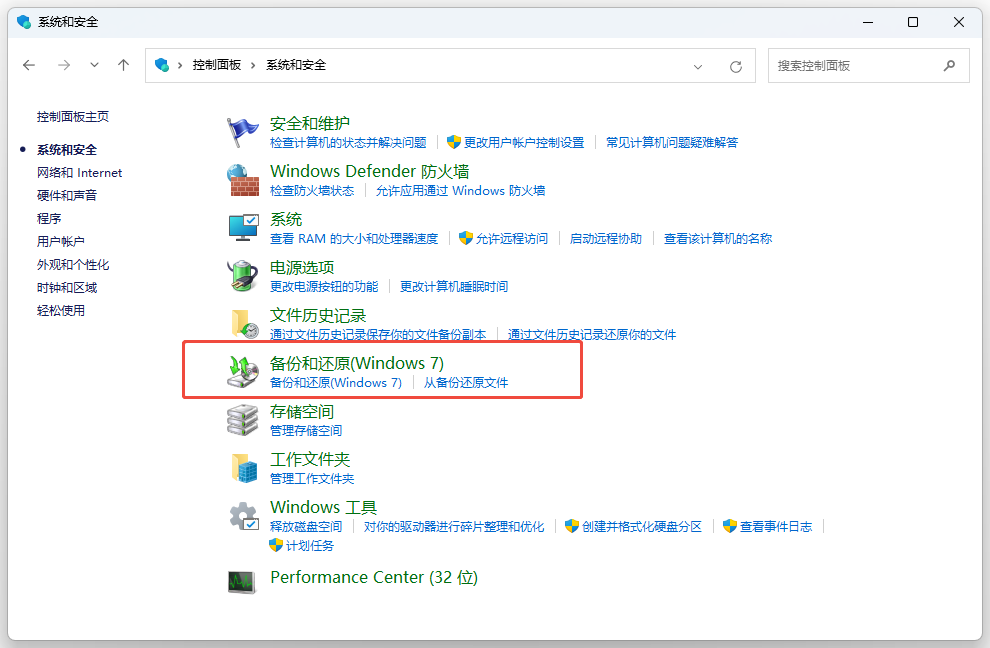Click 检查计算机的状态并解决问题
This screenshot has height=648, width=990.
[348, 143]
